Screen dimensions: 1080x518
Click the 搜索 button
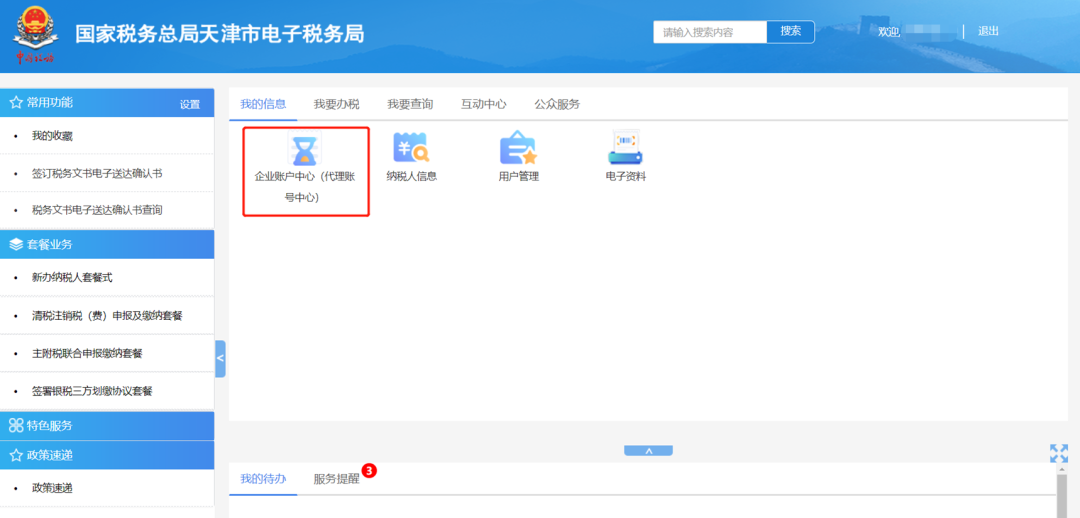pyautogui.click(x=790, y=32)
